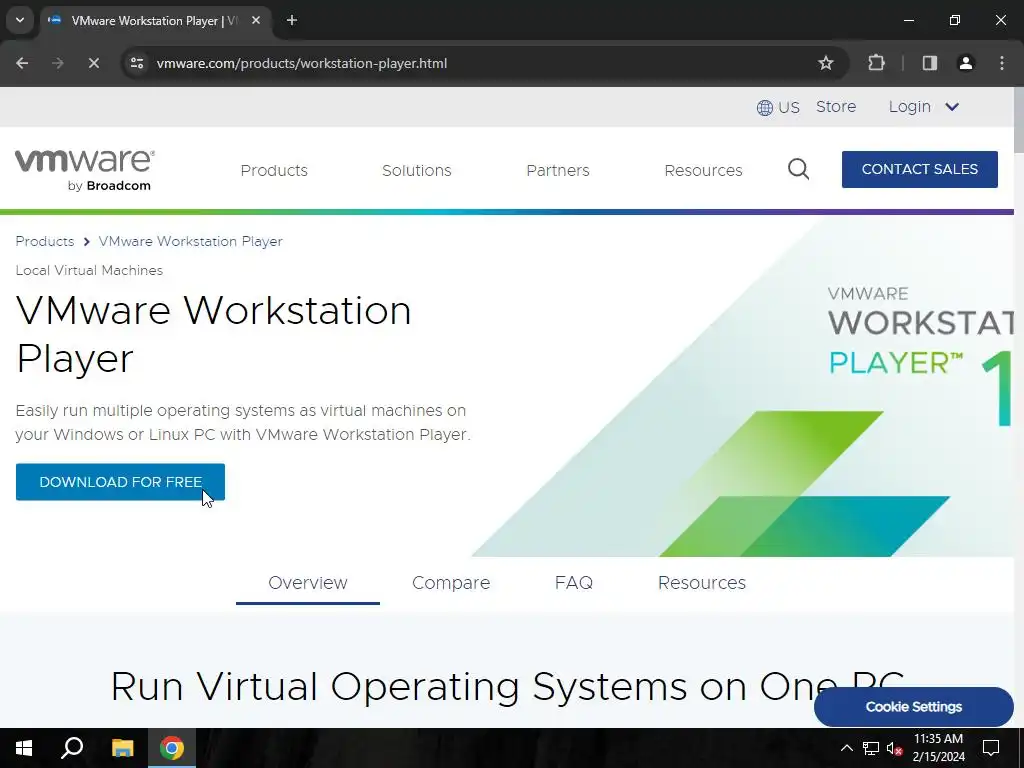Select the Overview tab

pyautogui.click(x=308, y=583)
